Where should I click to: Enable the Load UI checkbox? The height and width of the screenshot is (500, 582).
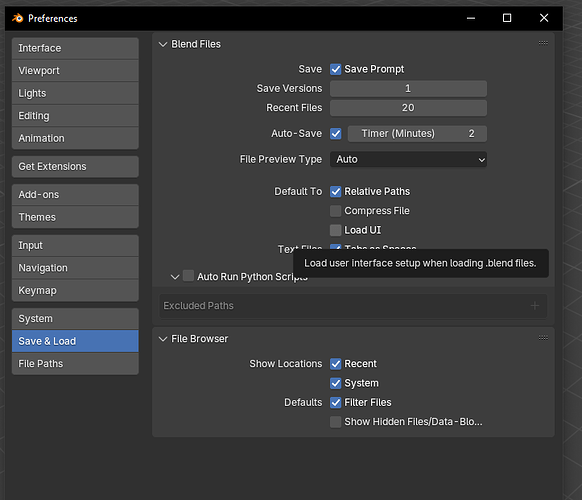click(336, 230)
